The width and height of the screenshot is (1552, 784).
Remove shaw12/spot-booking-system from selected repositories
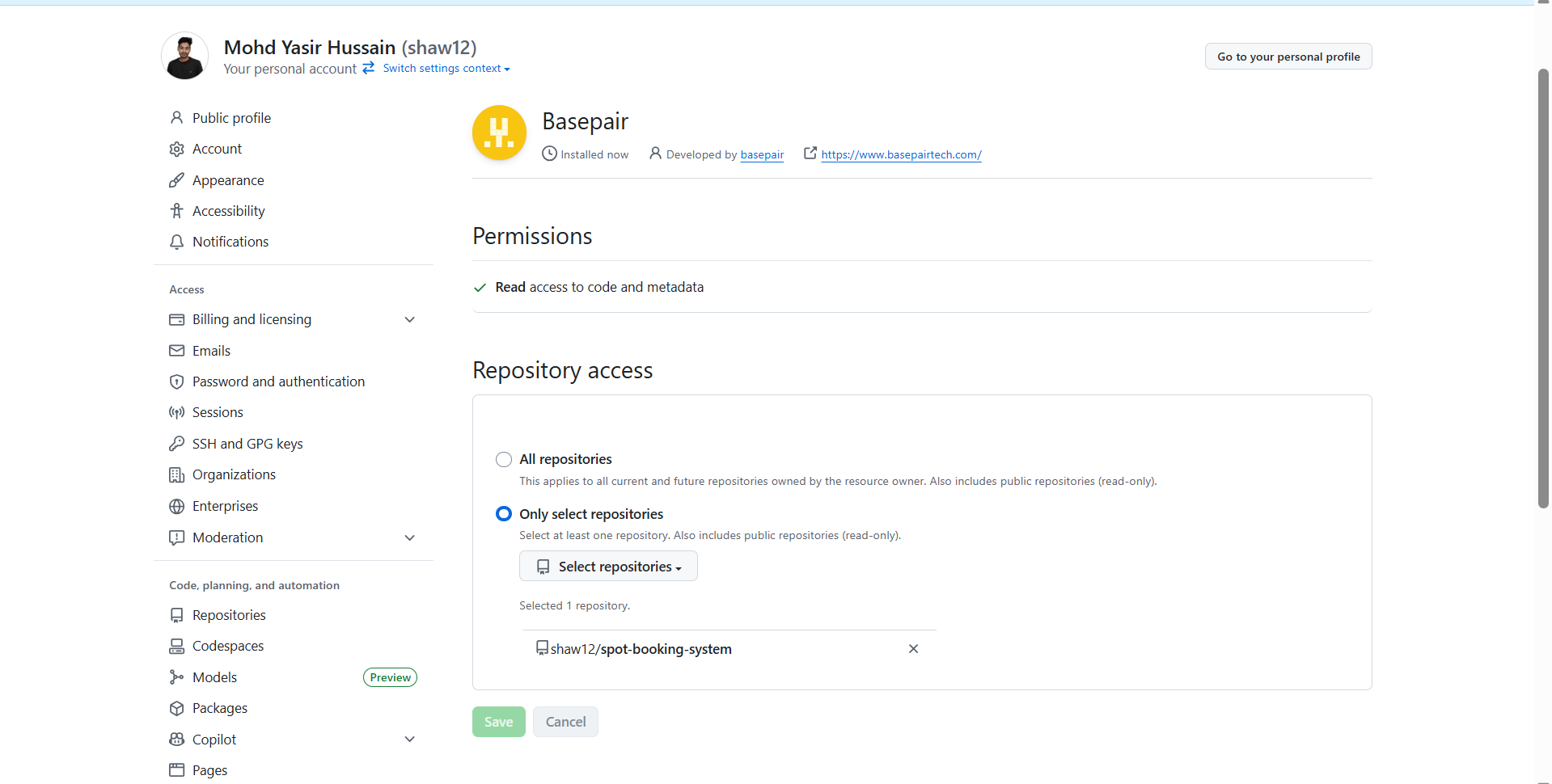pos(913,648)
